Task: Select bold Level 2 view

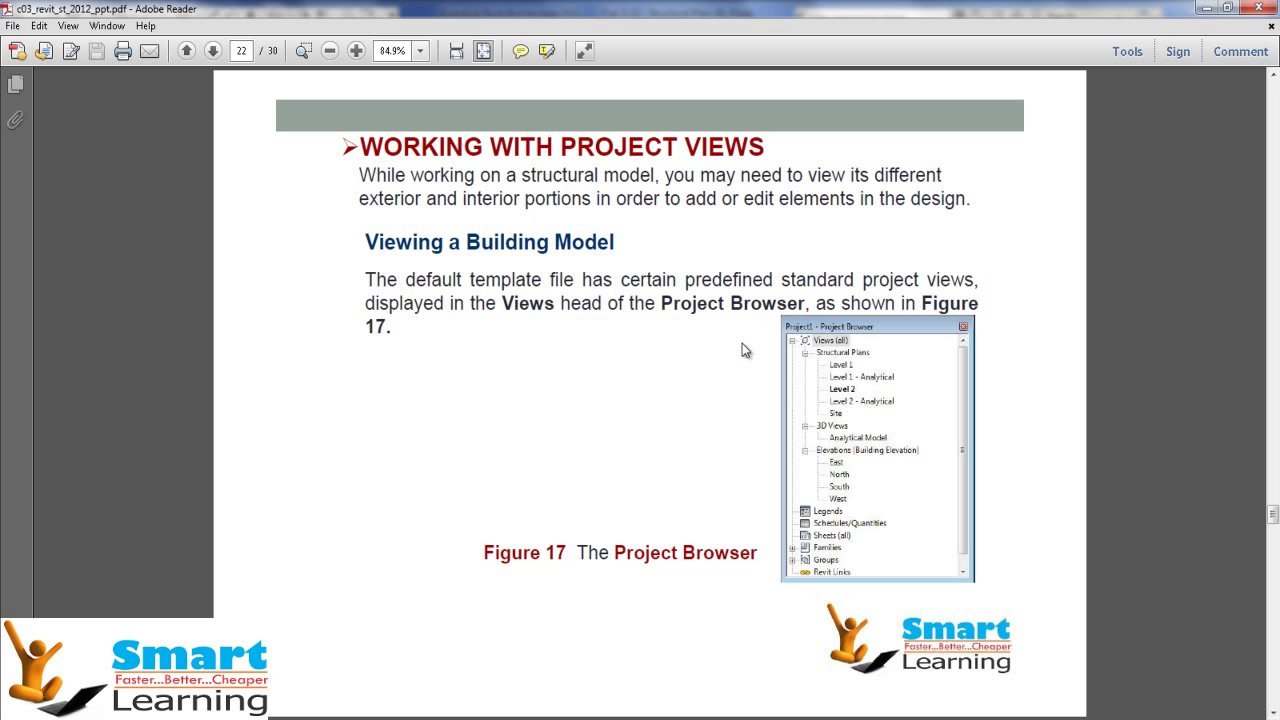Action: [842, 389]
